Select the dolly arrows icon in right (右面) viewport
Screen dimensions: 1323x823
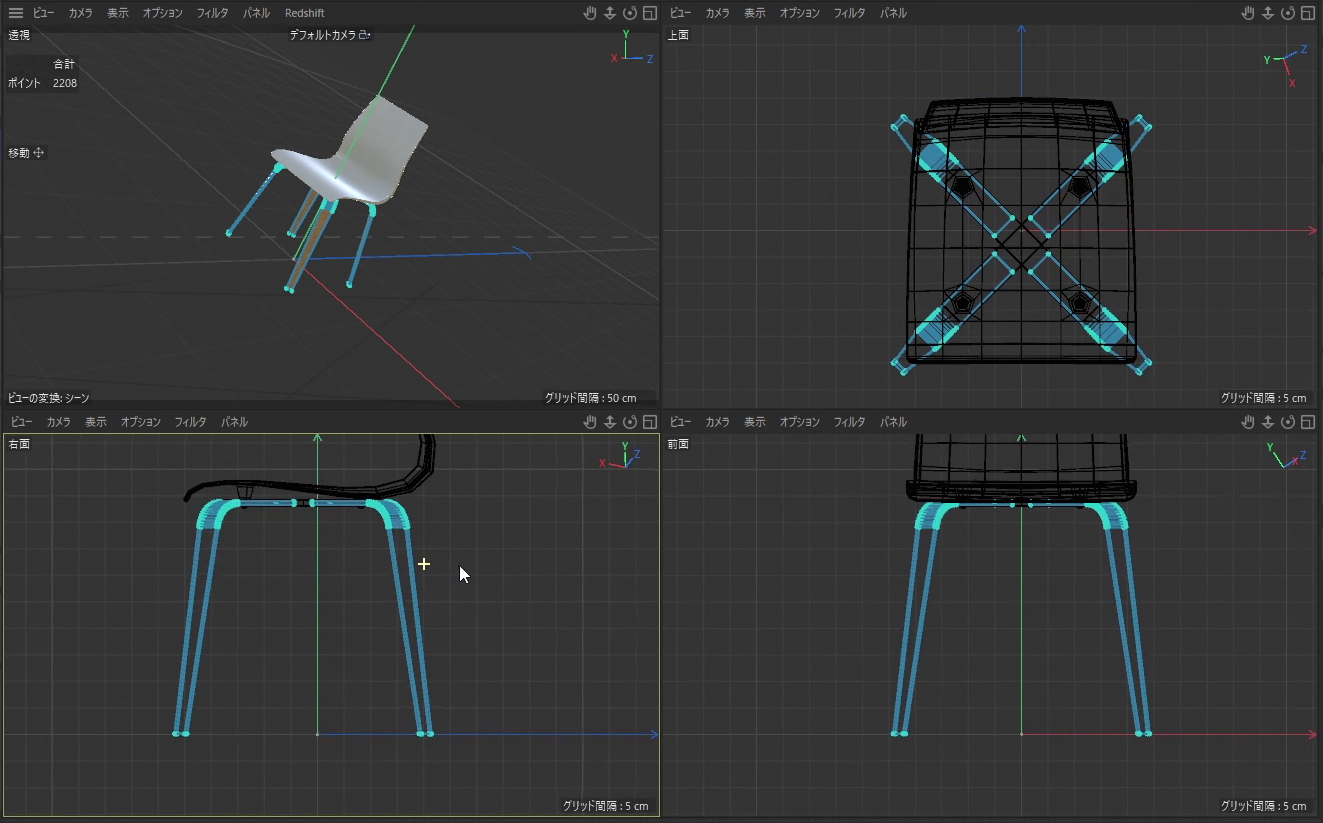click(x=609, y=422)
